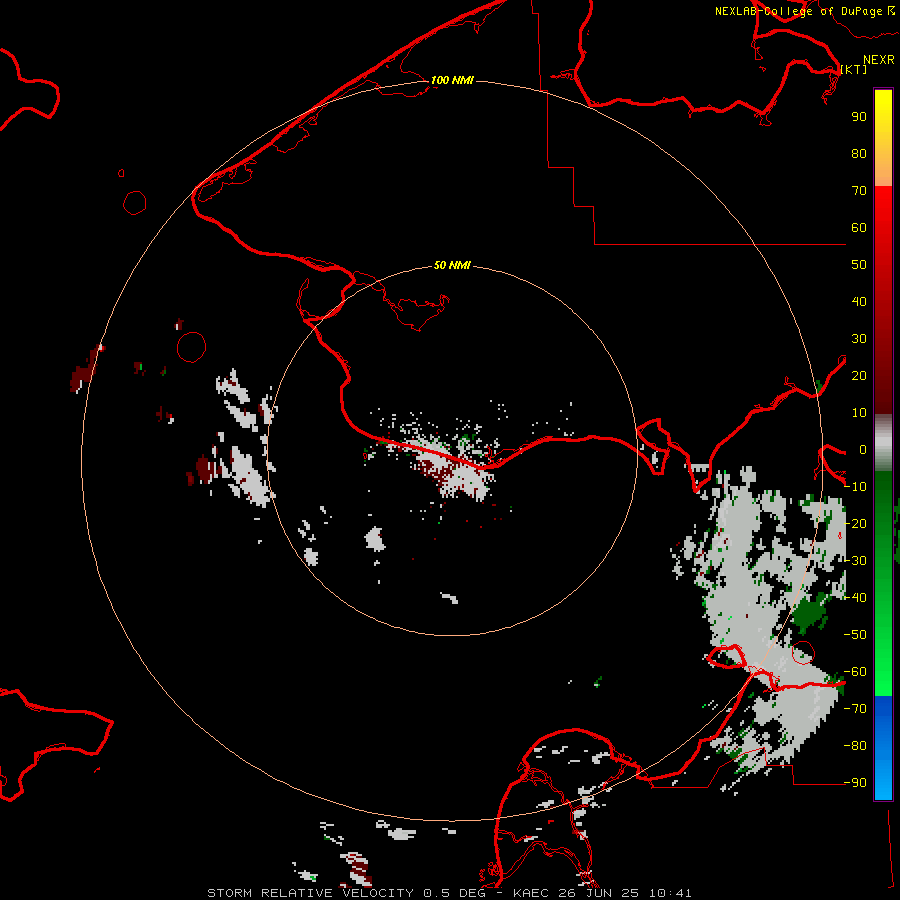Click the 50 NMI range ring label
This screenshot has height=900, width=900.
point(452,265)
